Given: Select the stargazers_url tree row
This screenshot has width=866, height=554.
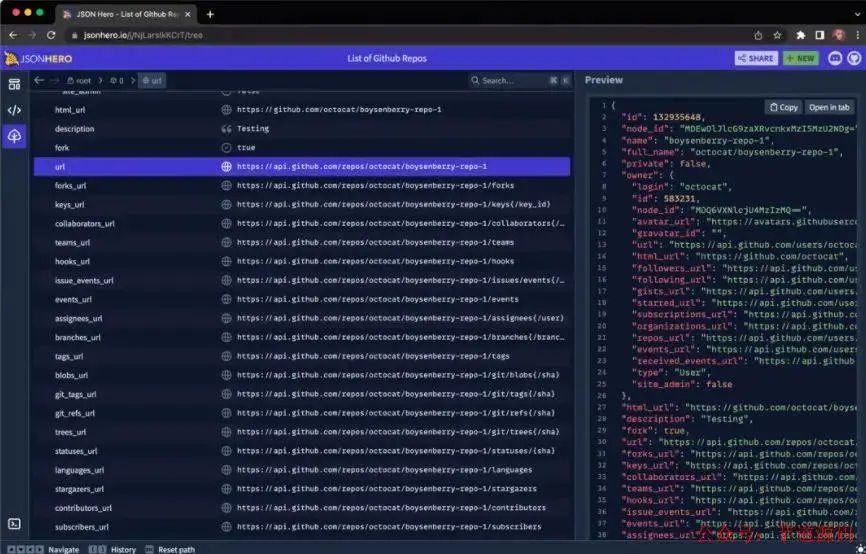Looking at the screenshot, I should (302, 489).
